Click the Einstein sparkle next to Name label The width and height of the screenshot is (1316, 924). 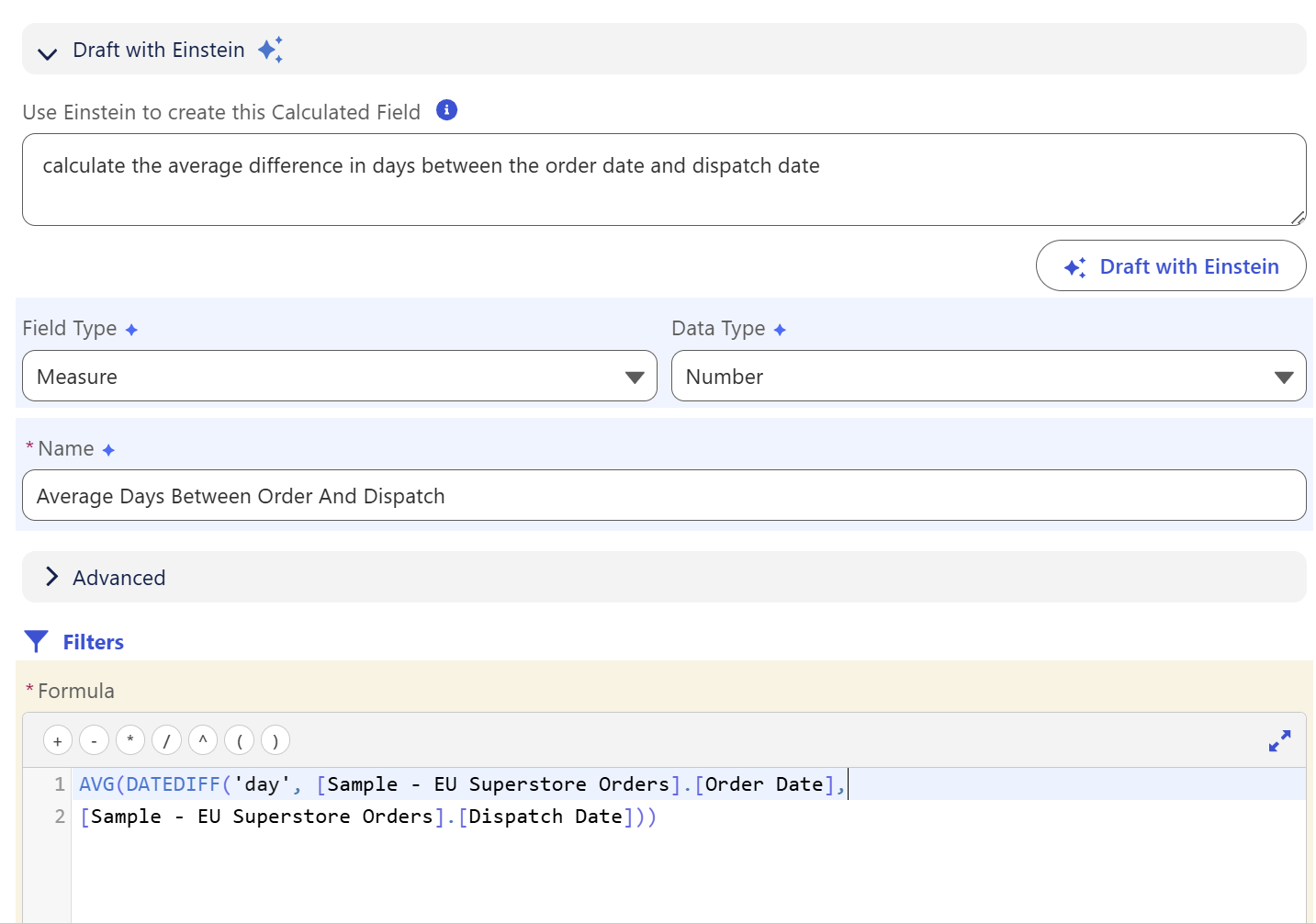pos(108,450)
